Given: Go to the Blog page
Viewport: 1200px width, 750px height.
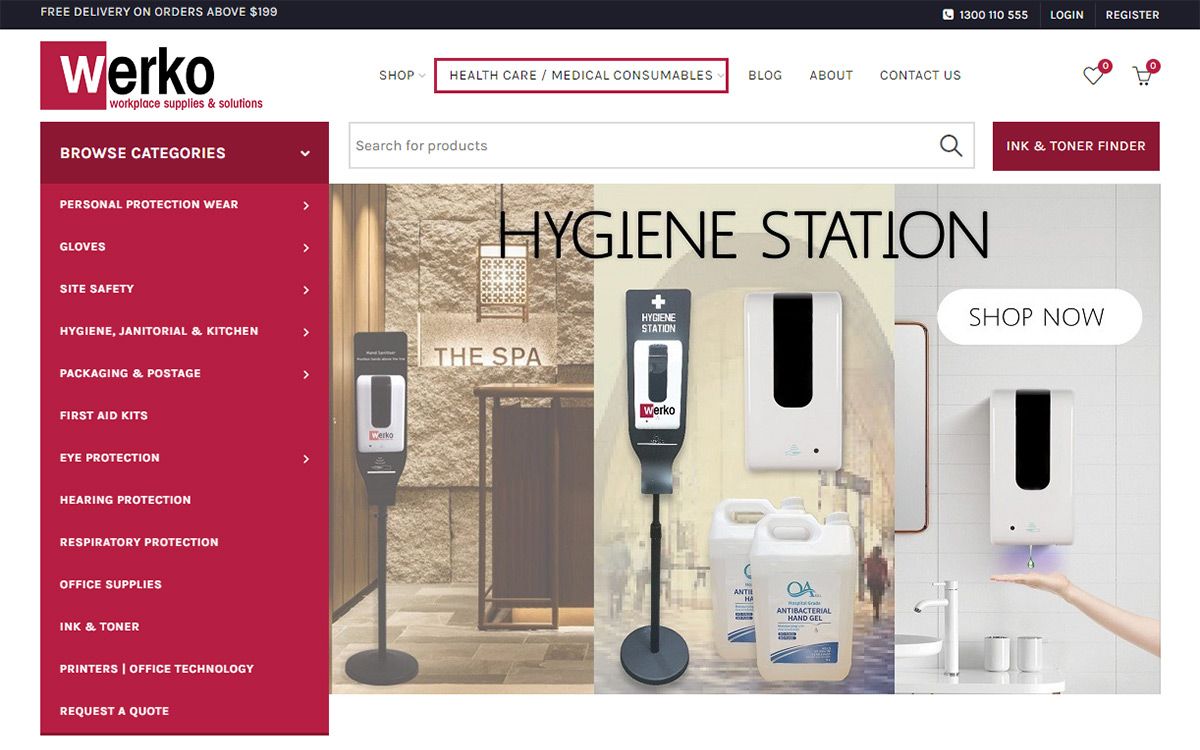Looking at the screenshot, I should click(765, 75).
